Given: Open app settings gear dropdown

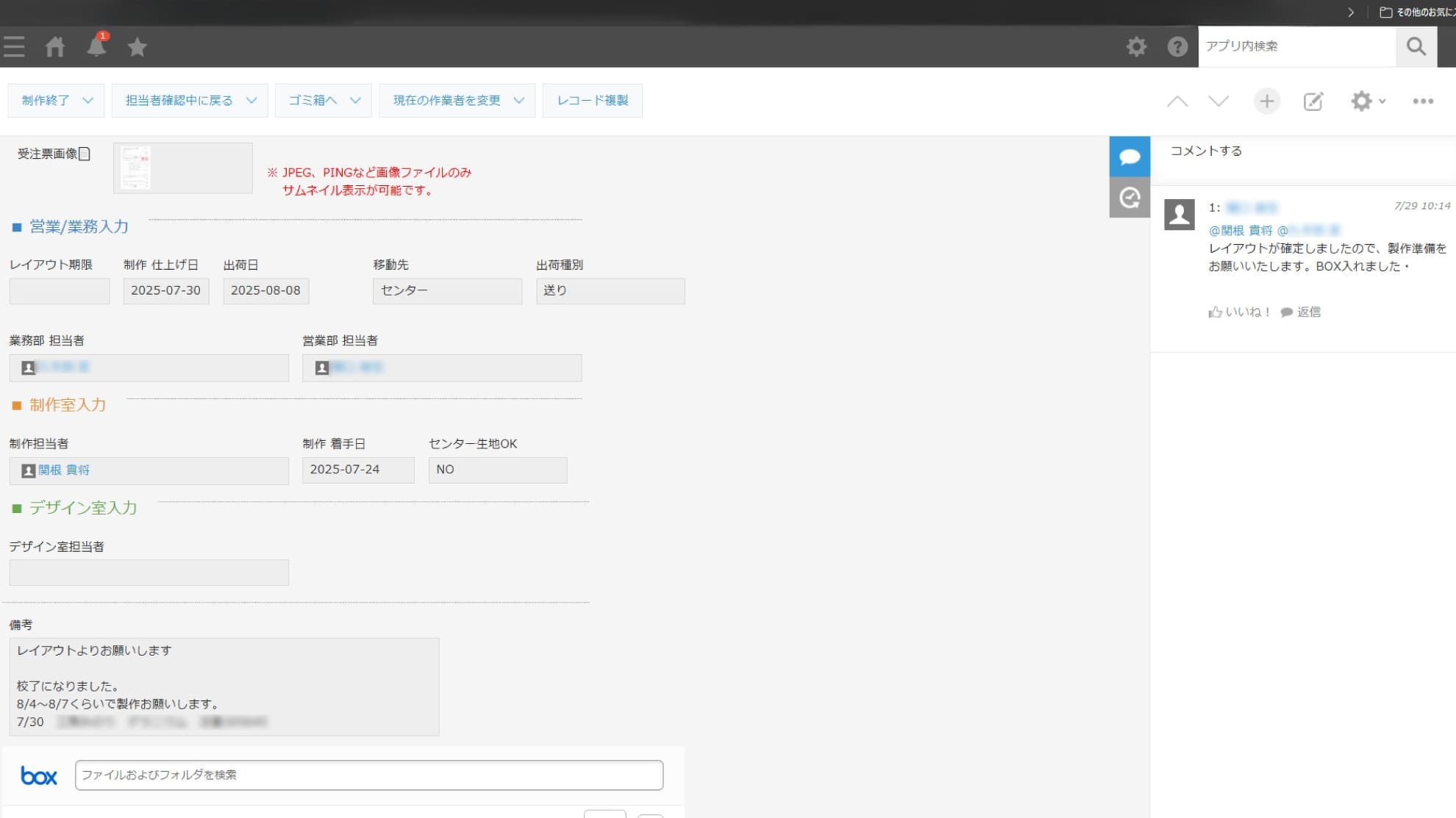Looking at the screenshot, I should pos(1367,101).
